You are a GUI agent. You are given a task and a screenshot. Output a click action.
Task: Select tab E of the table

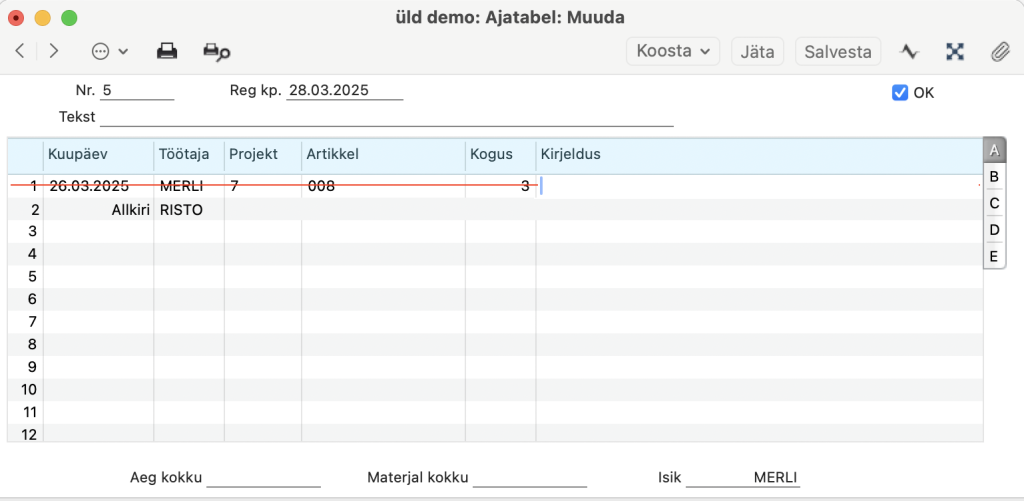(x=994, y=256)
